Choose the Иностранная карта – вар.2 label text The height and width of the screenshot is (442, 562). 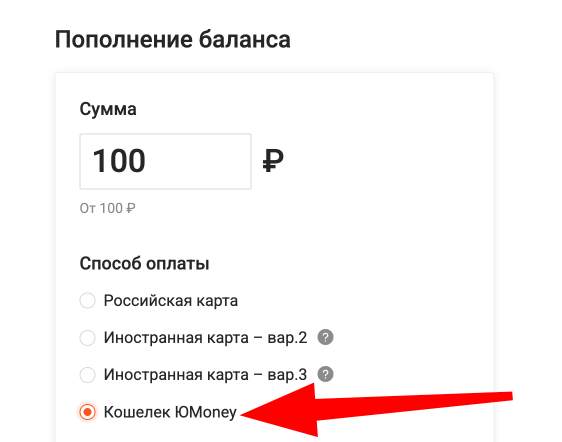pyautogui.click(x=205, y=338)
